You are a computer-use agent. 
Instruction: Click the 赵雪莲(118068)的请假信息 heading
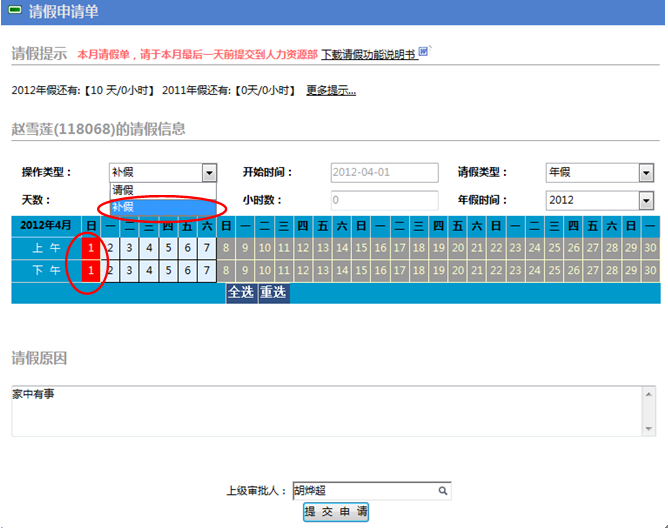click(98, 129)
